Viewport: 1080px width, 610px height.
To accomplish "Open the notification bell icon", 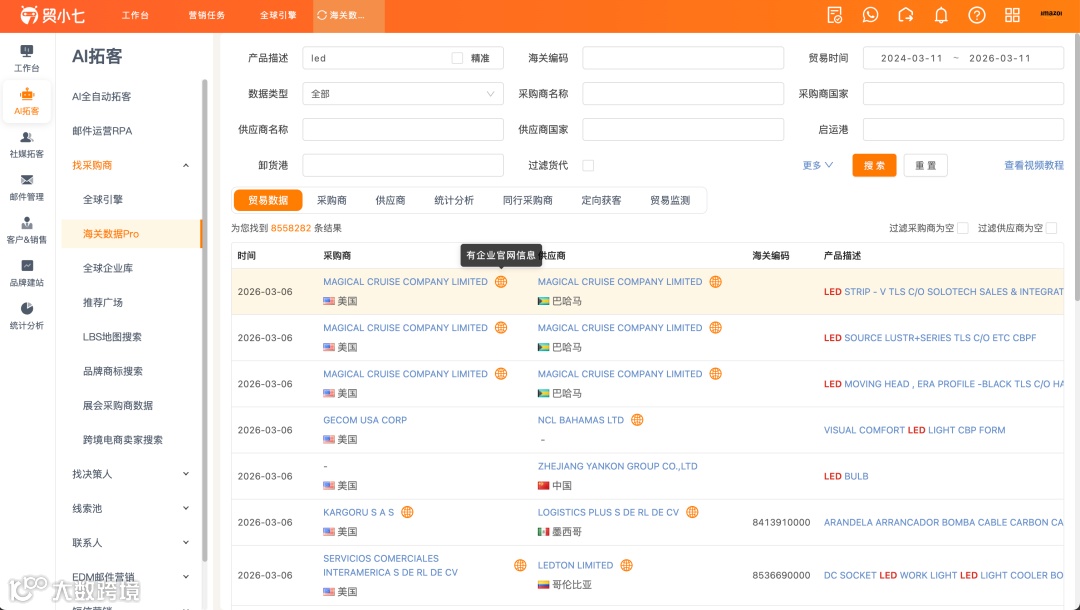I will [941, 14].
